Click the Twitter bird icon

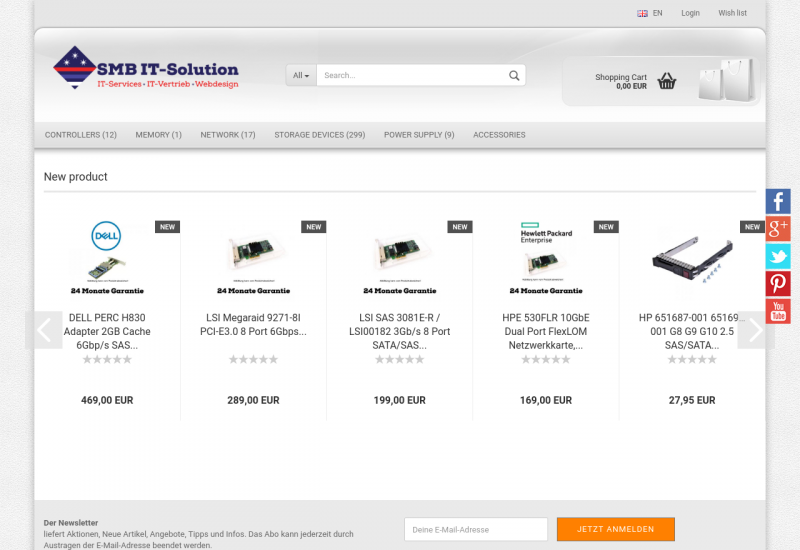coord(778,256)
